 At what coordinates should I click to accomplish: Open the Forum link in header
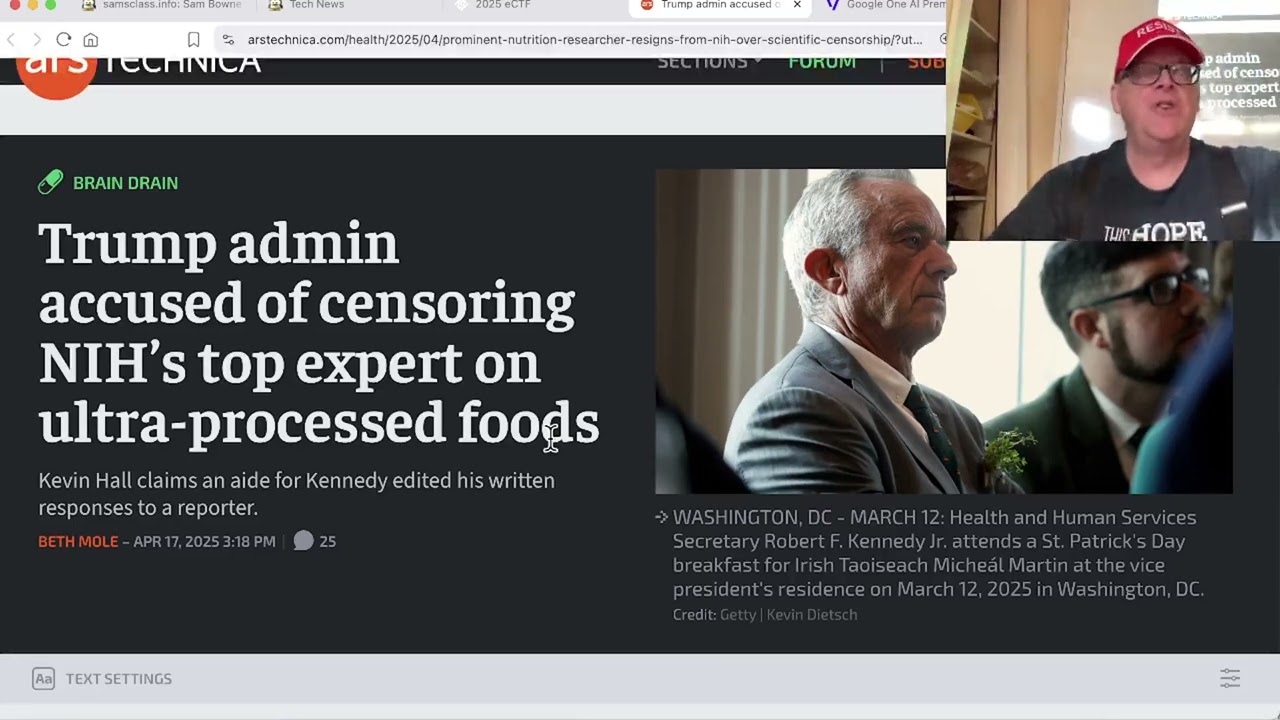click(822, 63)
